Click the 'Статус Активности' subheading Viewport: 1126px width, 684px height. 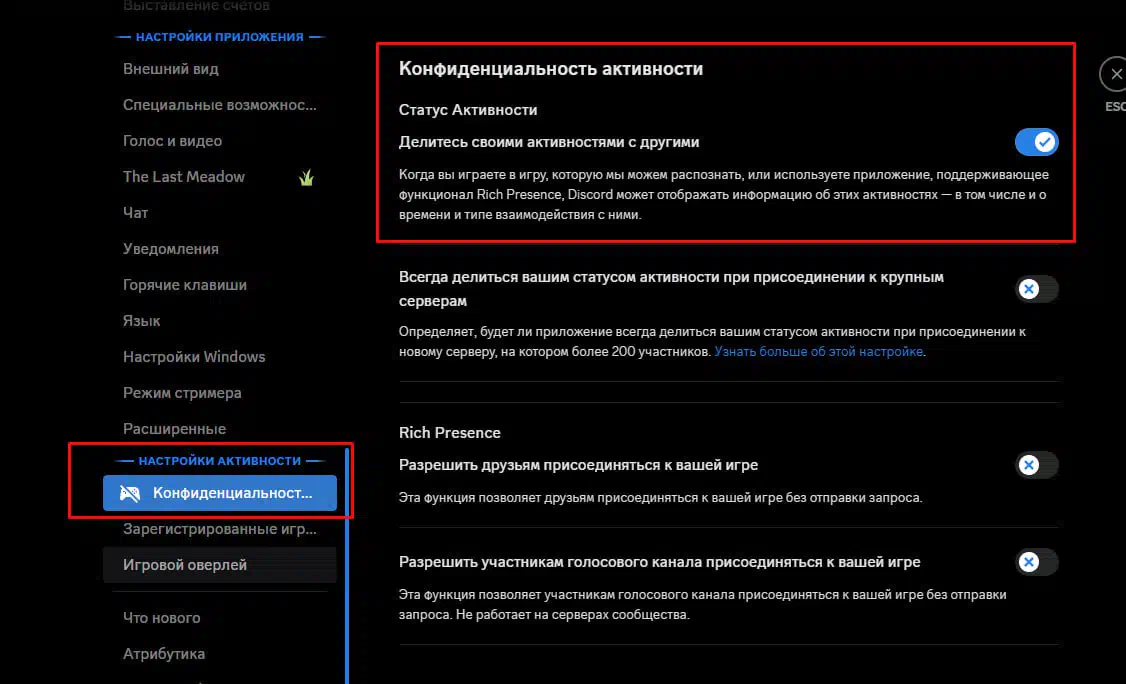coord(468,110)
